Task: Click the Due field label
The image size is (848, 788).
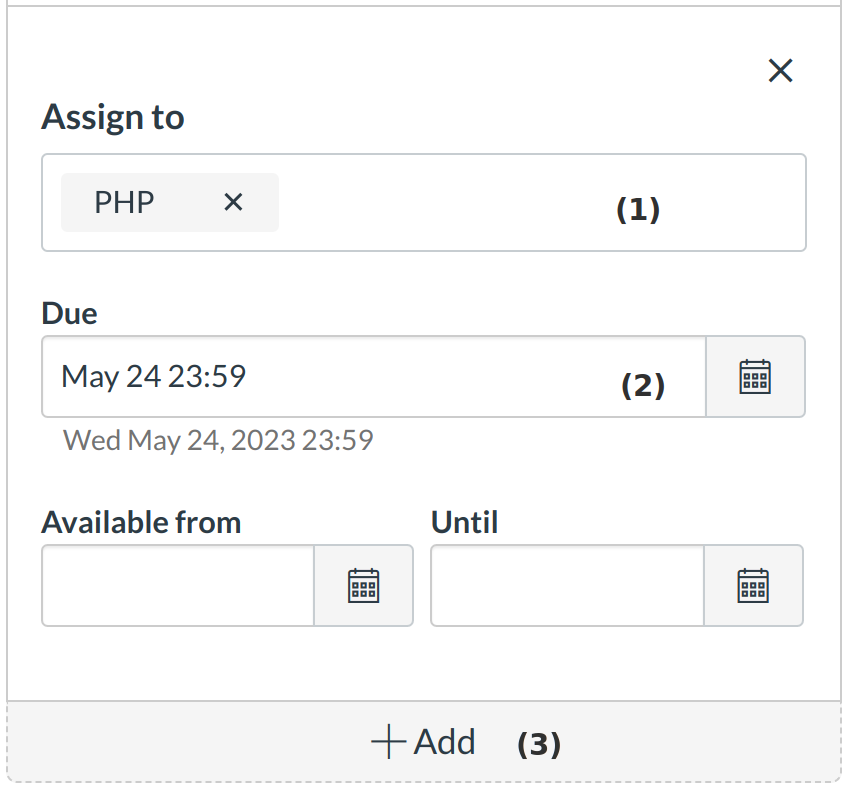Action: click(69, 314)
